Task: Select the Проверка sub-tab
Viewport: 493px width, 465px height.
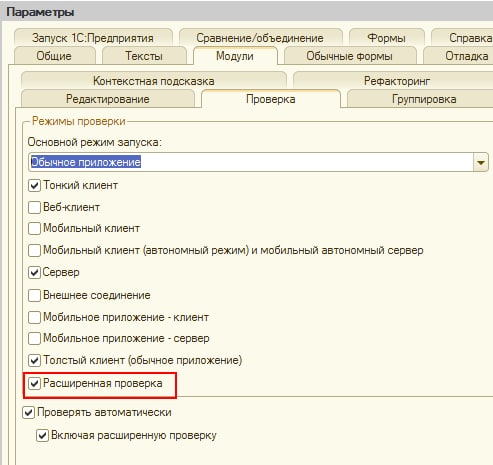Action: [x=271, y=99]
